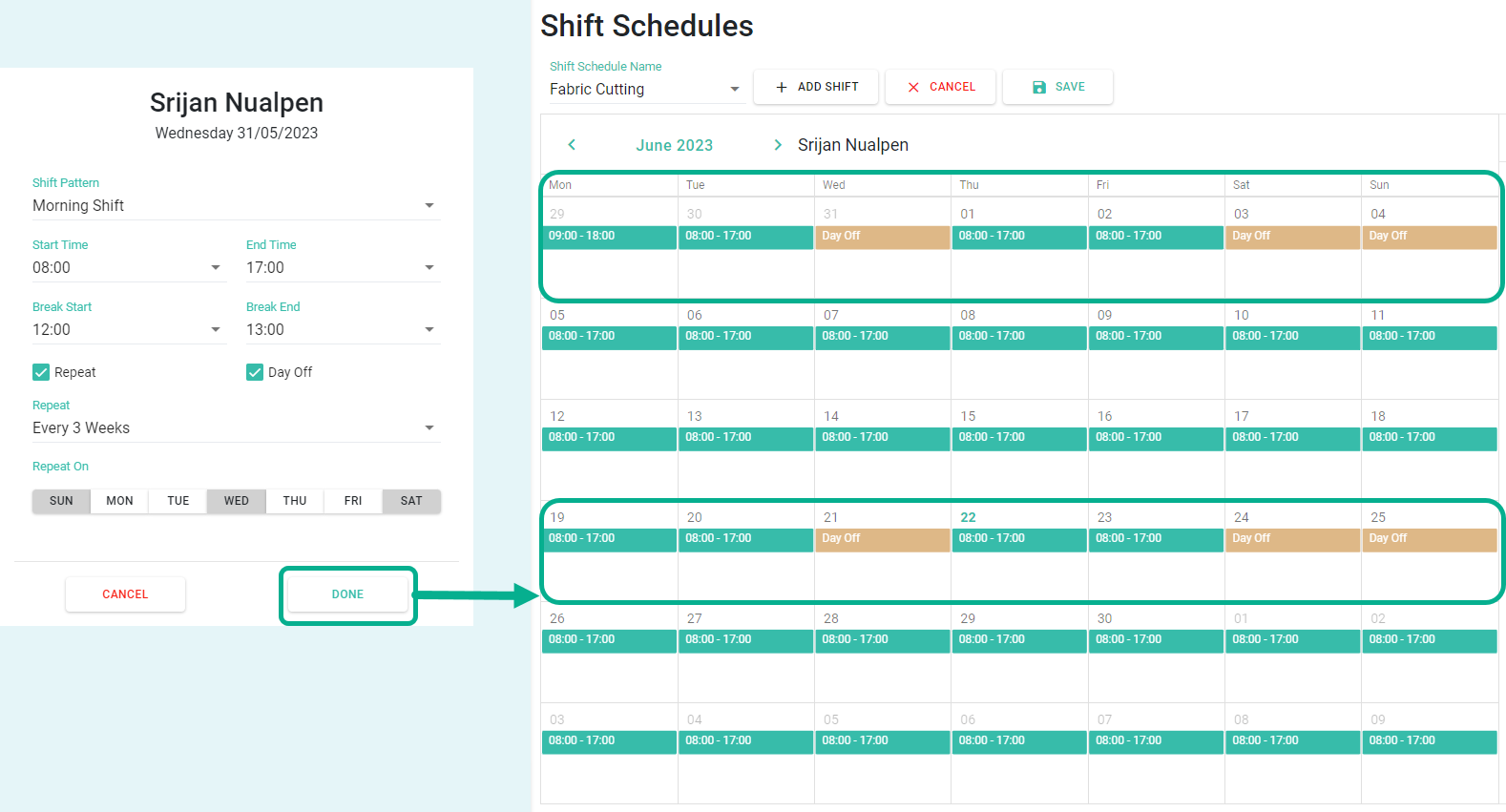Screen dimensions: 1506x812
Task: Open the Every 3 Weeks repeat dropdown
Action: tap(237, 427)
